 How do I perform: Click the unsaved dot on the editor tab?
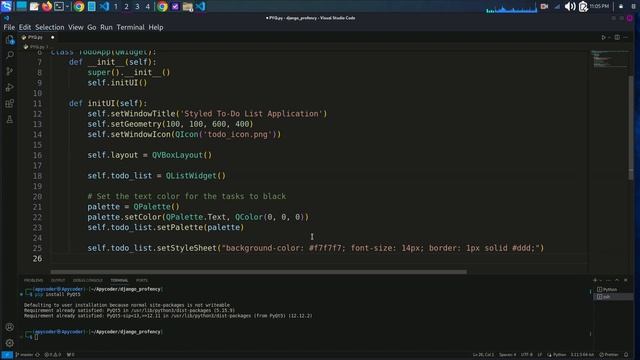coord(52,37)
